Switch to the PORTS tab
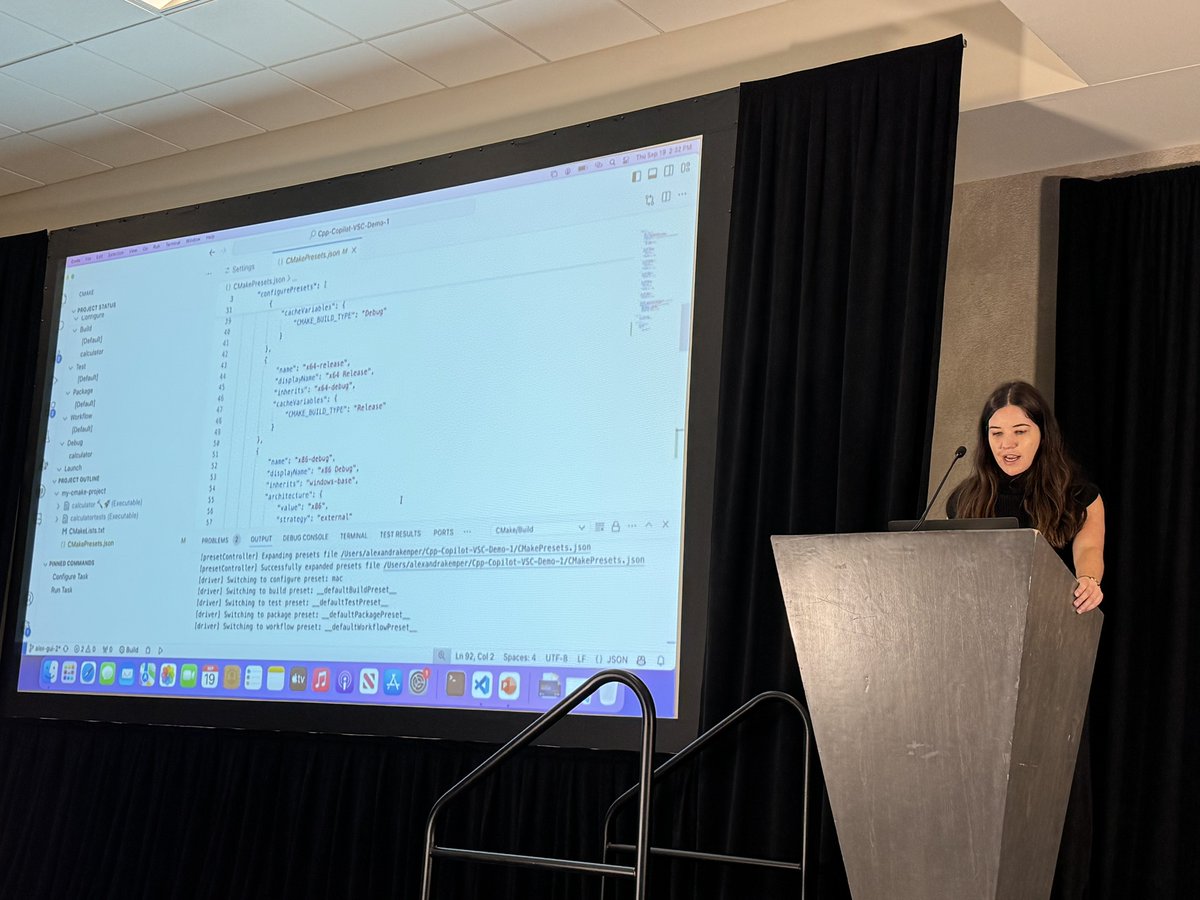The image size is (1200, 900). [443, 533]
